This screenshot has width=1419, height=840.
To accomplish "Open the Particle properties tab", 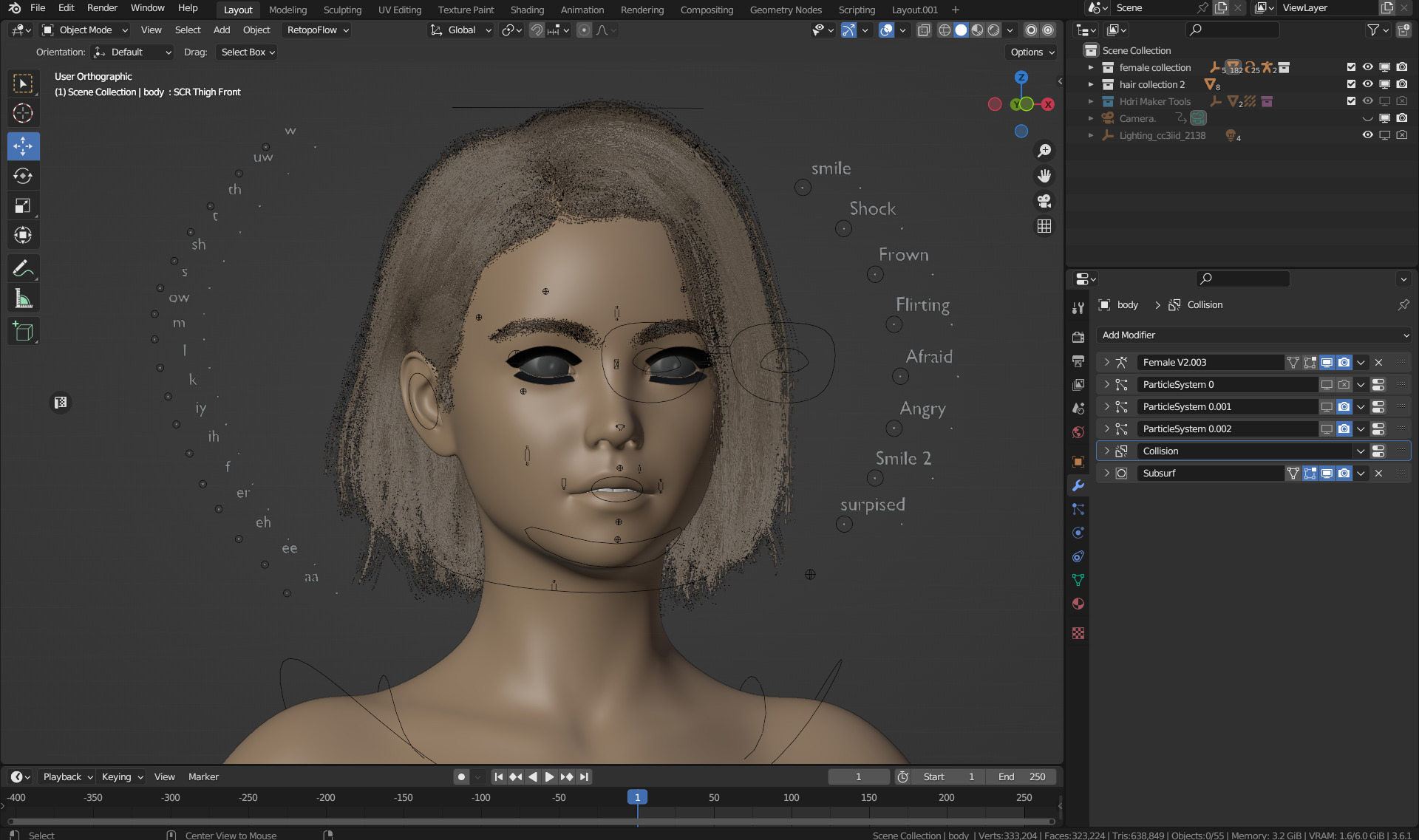I will tap(1078, 509).
